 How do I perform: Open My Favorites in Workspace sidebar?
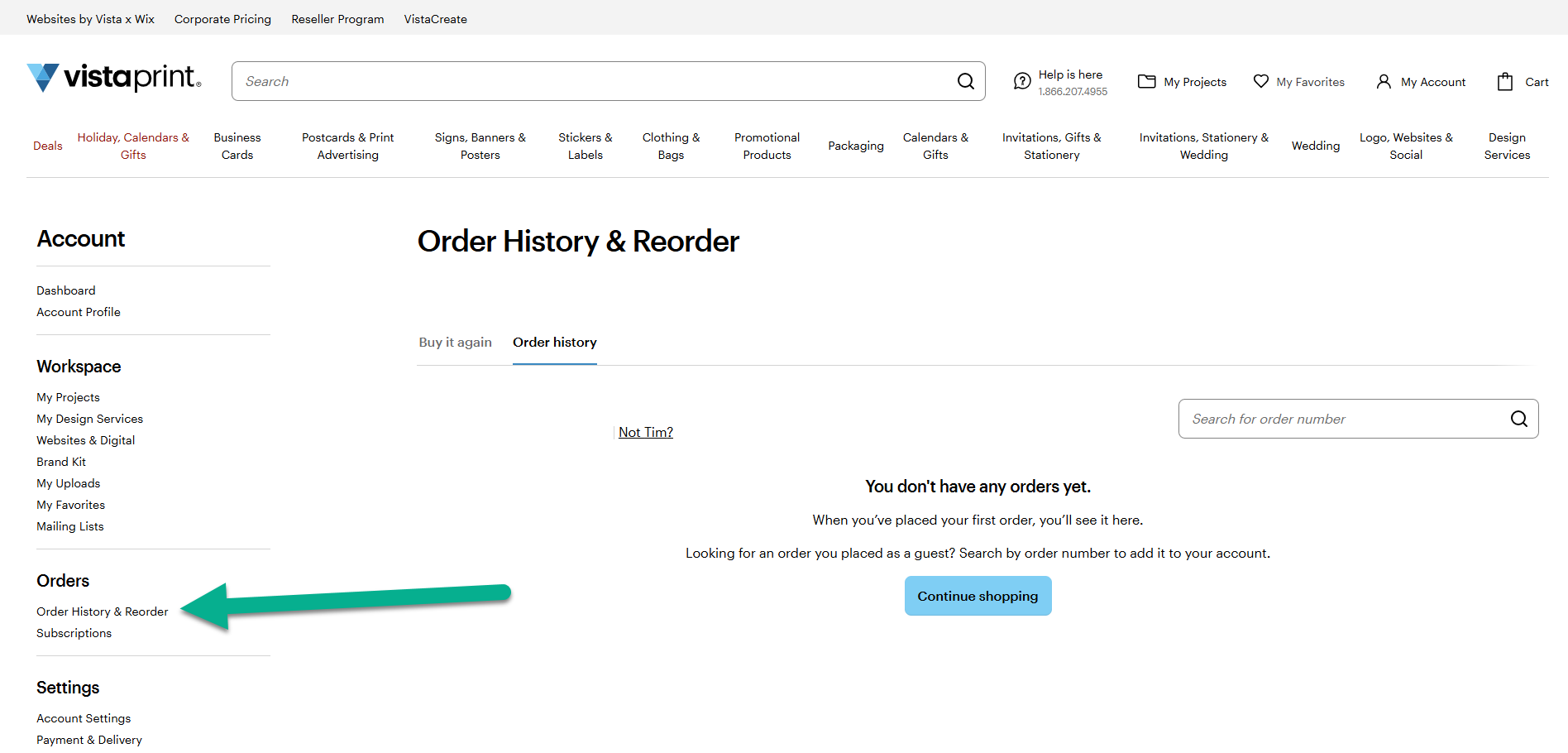tap(70, 505)
